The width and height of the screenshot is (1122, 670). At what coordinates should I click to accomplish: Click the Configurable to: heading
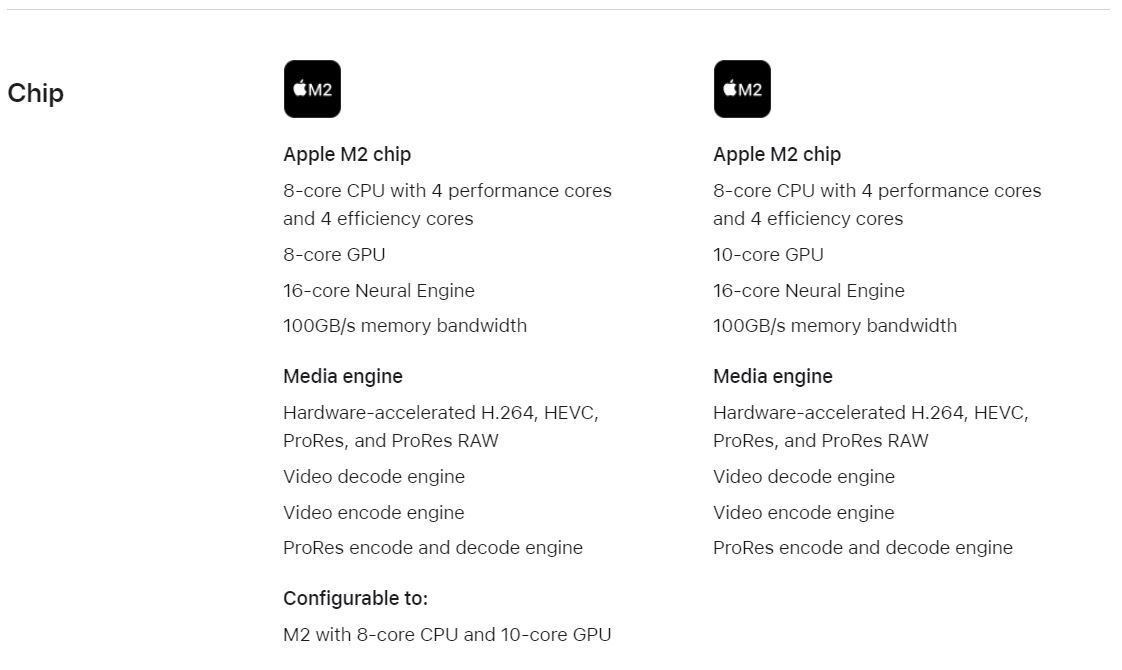click(356, 598)
